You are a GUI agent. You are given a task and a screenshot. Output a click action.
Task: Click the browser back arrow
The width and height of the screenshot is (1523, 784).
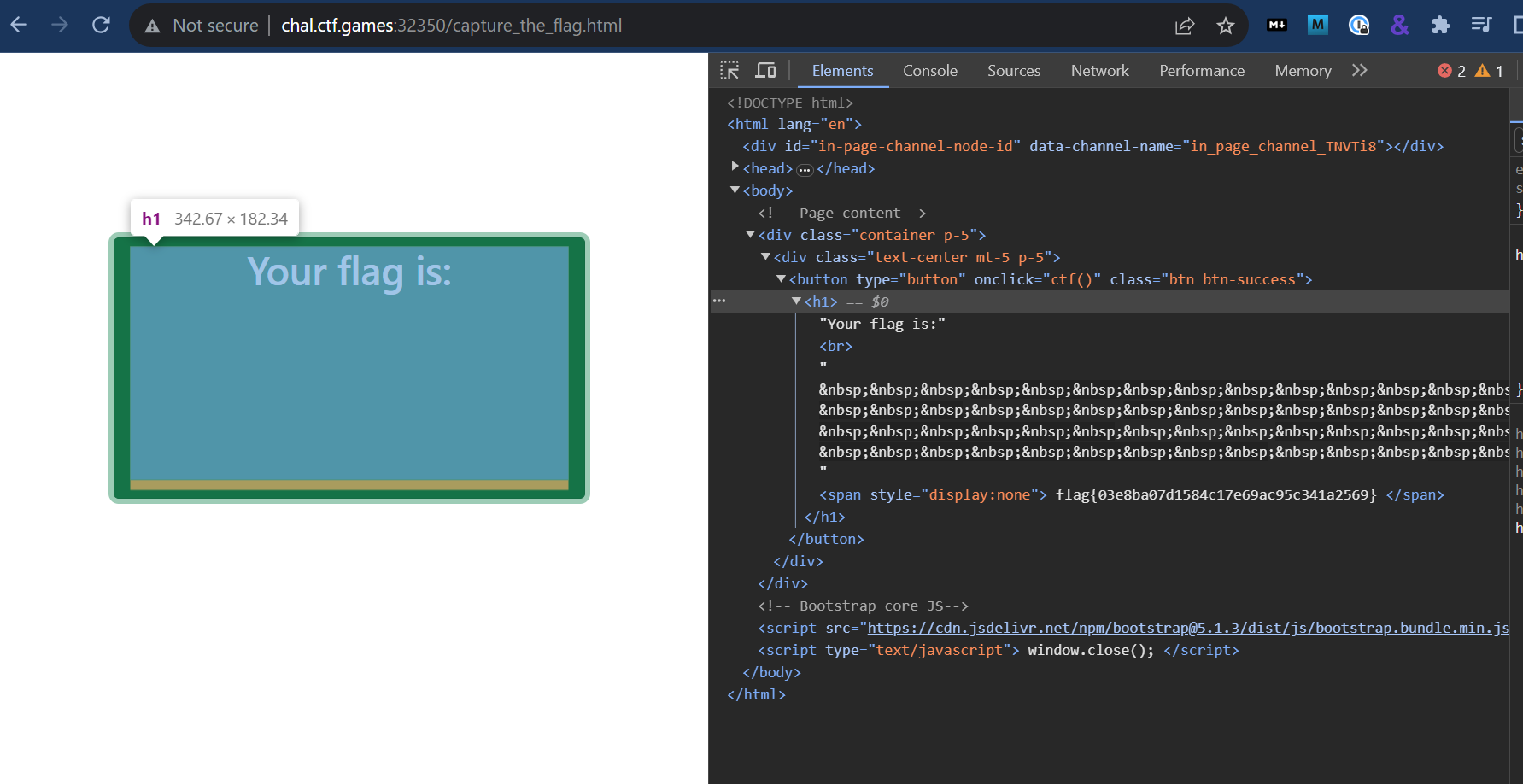click(x=19, y=26)
